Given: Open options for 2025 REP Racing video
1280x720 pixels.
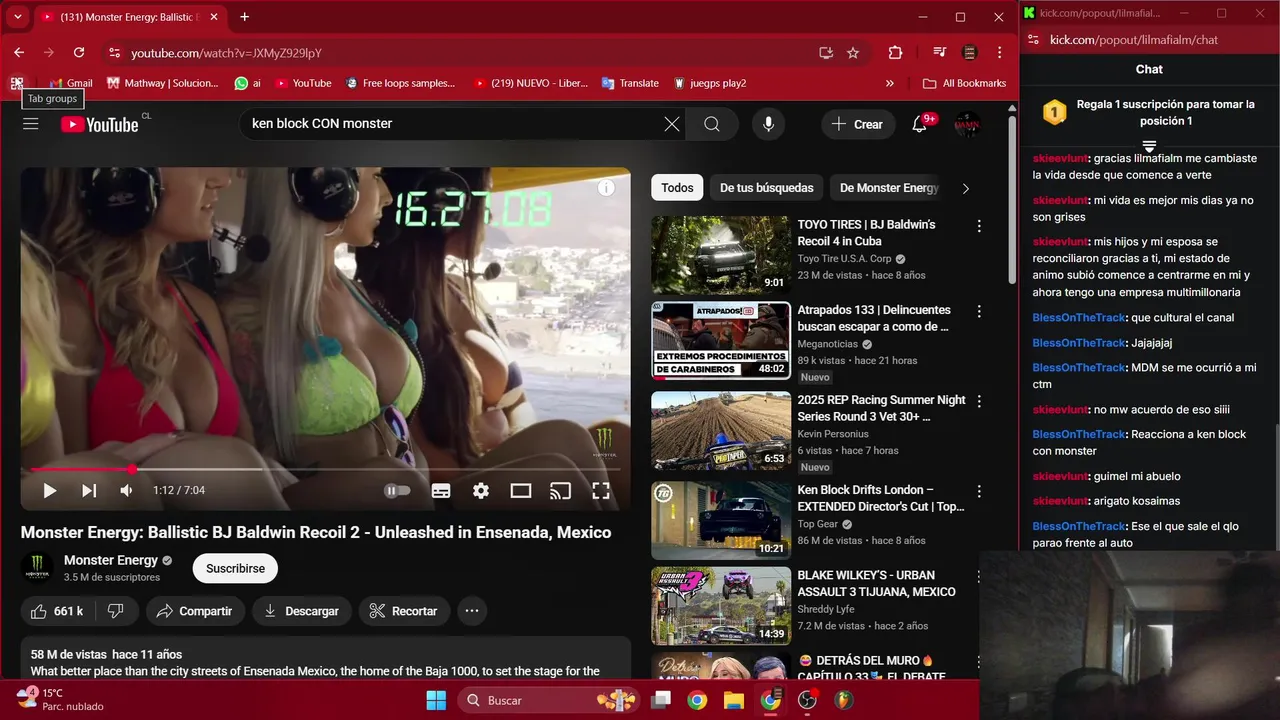Looking at the screenshot, I should point(979,401).
